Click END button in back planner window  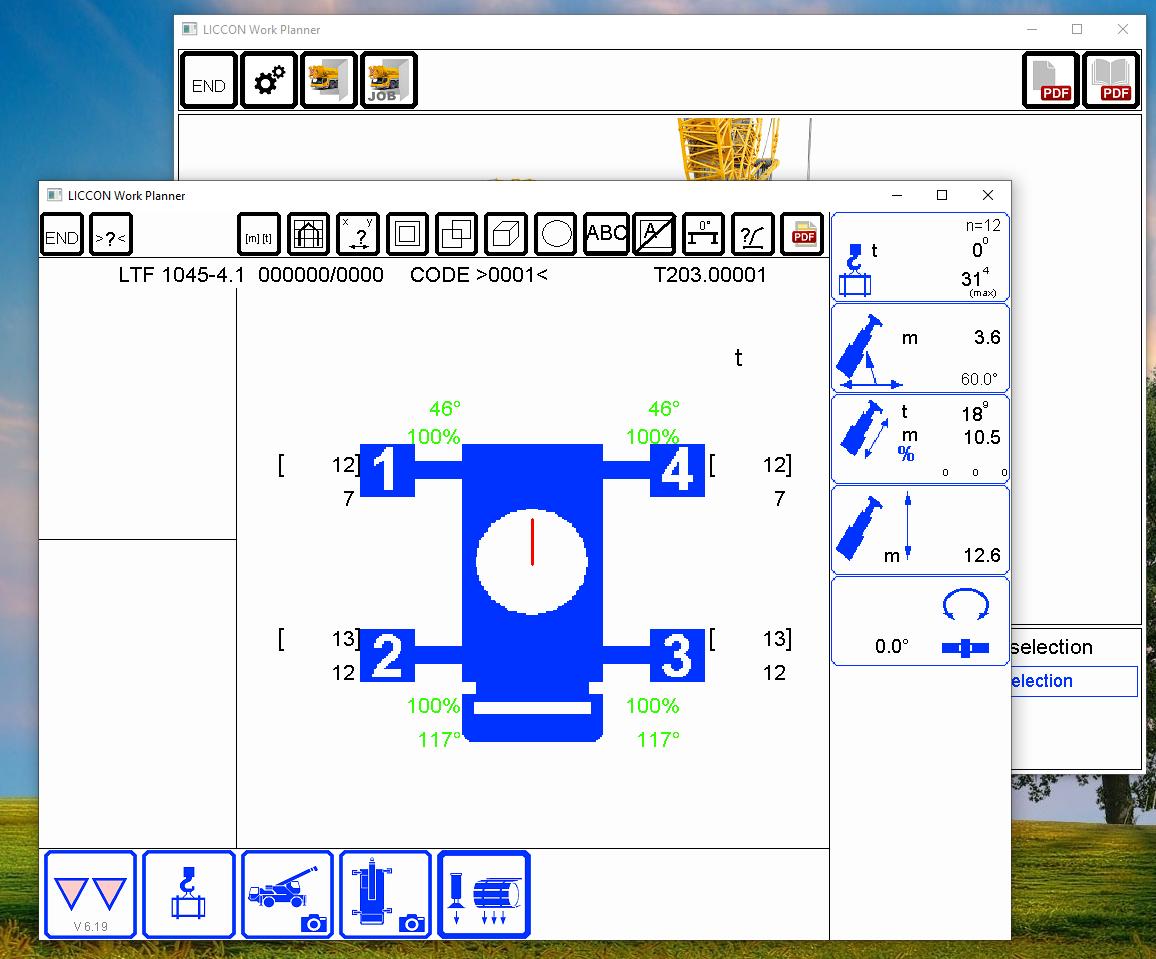pos(209,80)
